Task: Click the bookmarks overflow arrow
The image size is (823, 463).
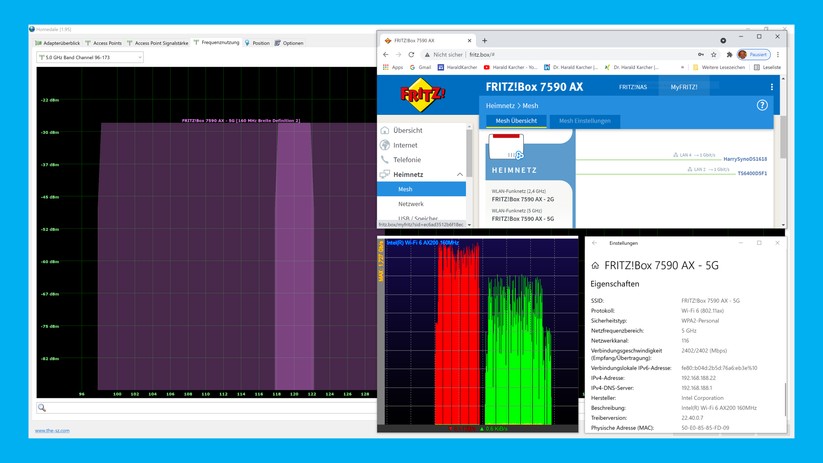Action: coord(682,67)
